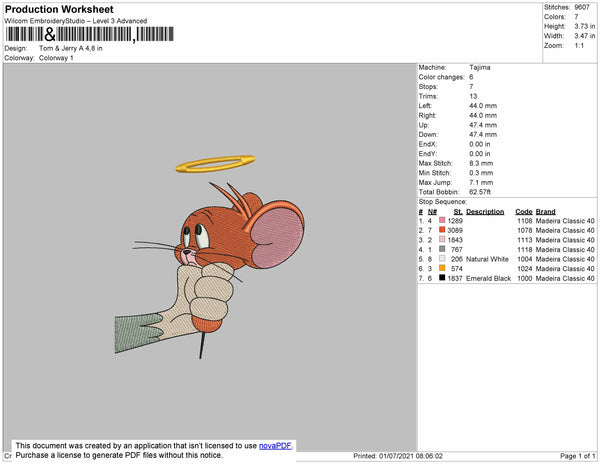Click the white swatch for Natural White

(442, 259)
